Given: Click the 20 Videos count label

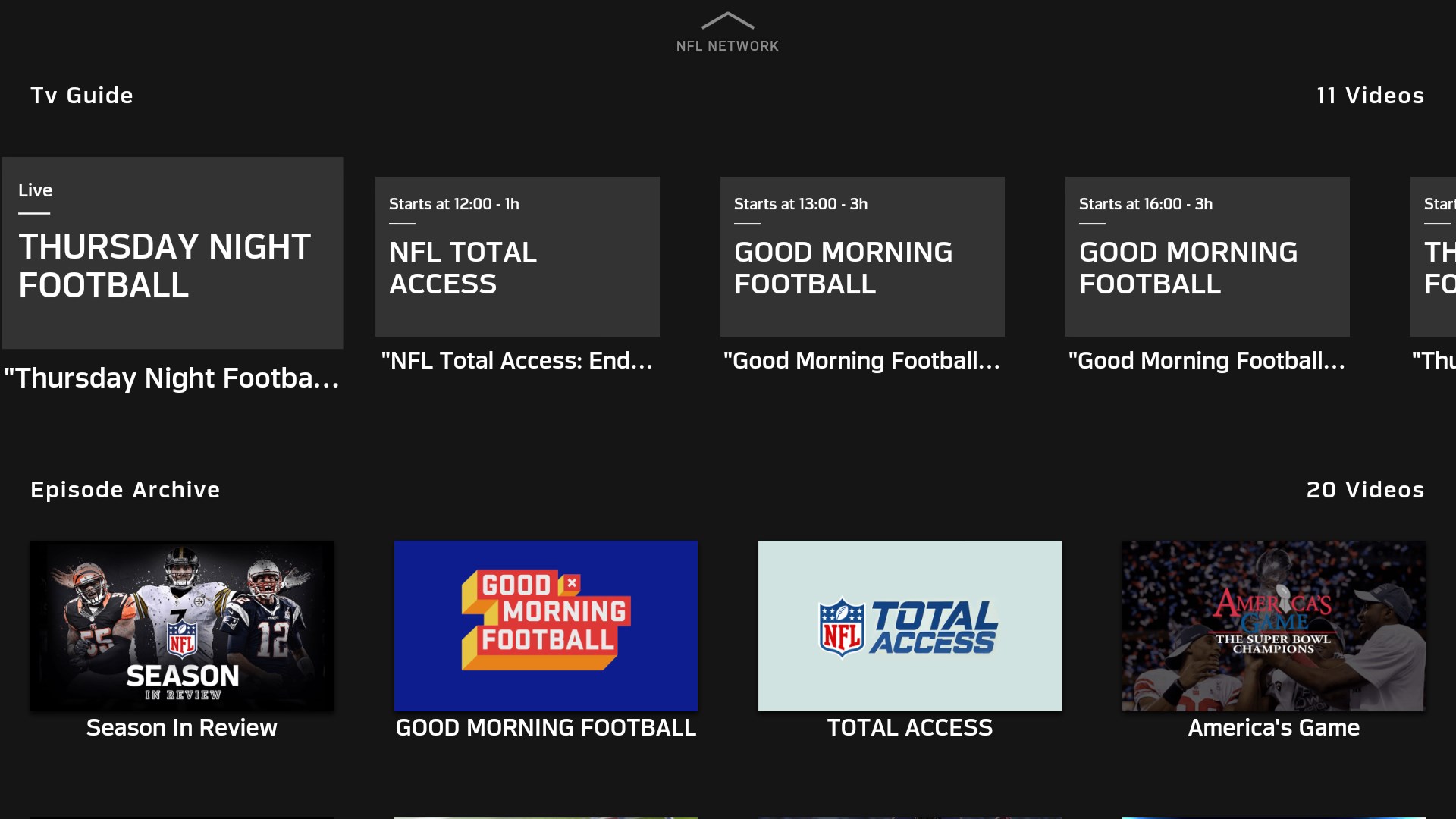Looking at the screenshot, I should 1365,490.
